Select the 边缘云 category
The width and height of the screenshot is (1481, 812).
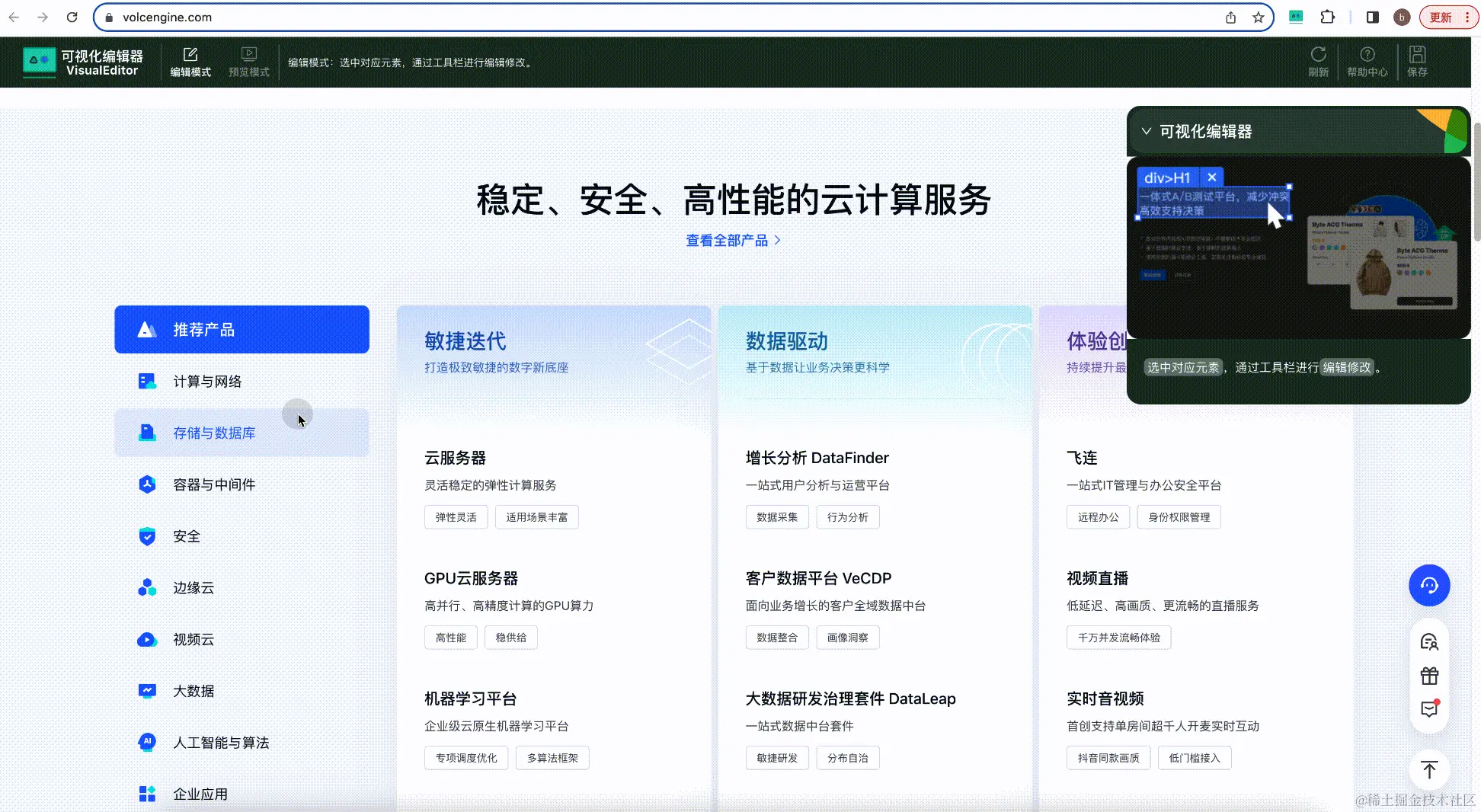242,588
